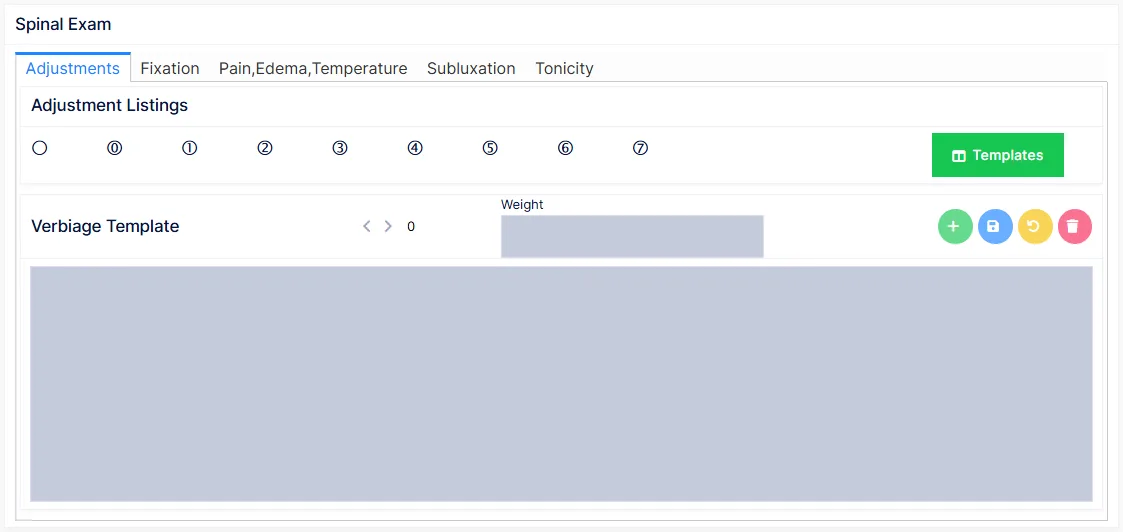Save the verbiage template with the blue disk icon
This screenshot has height=532, width=1123.
[x=995, y=226]
